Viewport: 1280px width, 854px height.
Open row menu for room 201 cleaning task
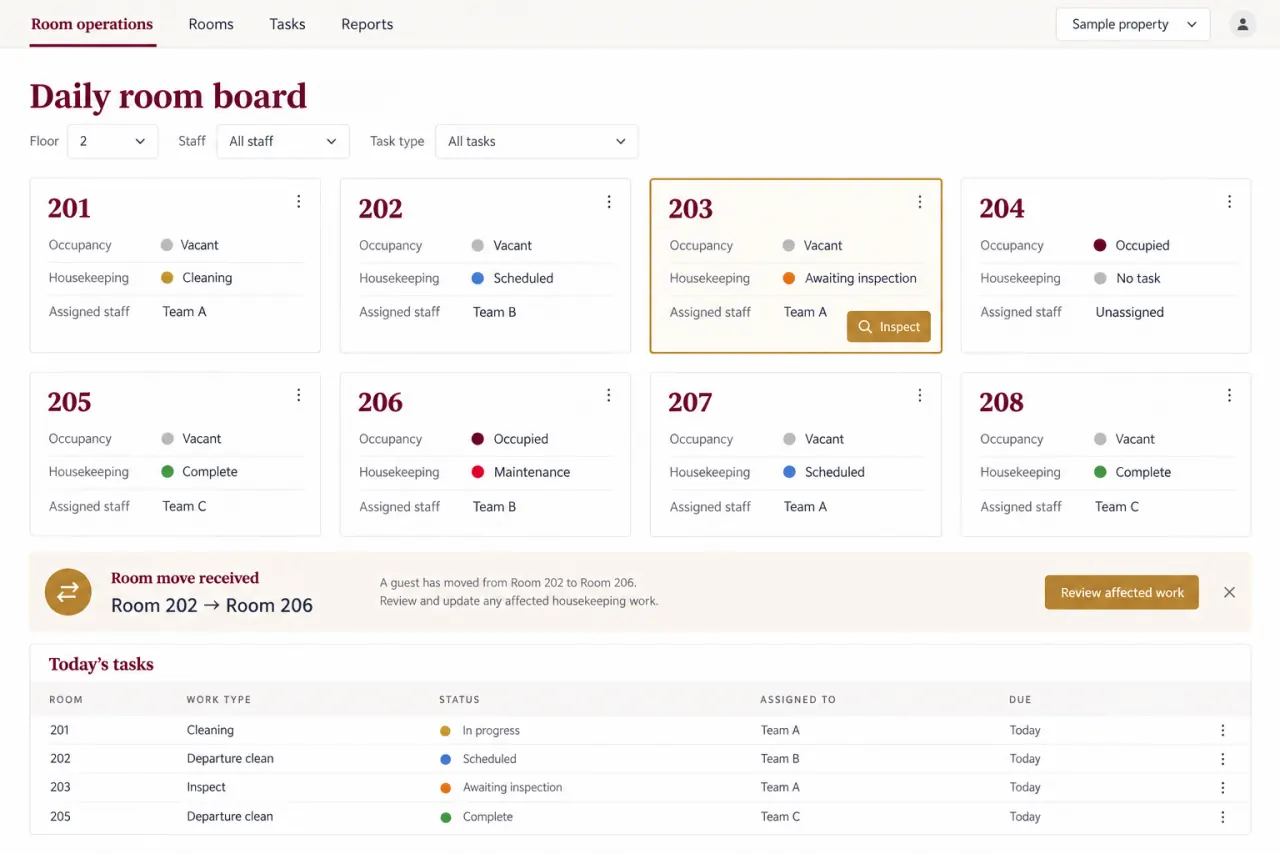click(1222, 730)
